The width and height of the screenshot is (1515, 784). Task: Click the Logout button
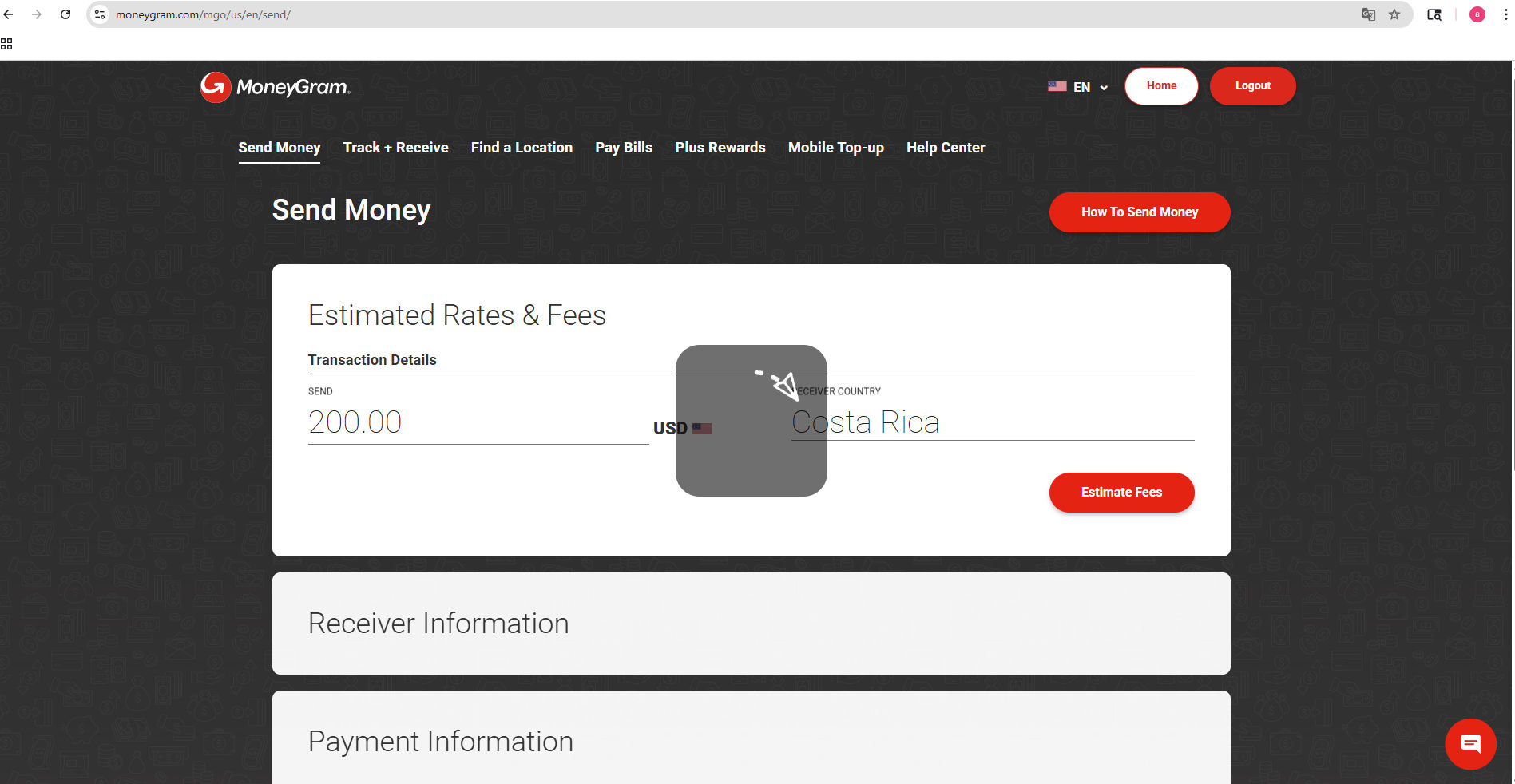1251,86
